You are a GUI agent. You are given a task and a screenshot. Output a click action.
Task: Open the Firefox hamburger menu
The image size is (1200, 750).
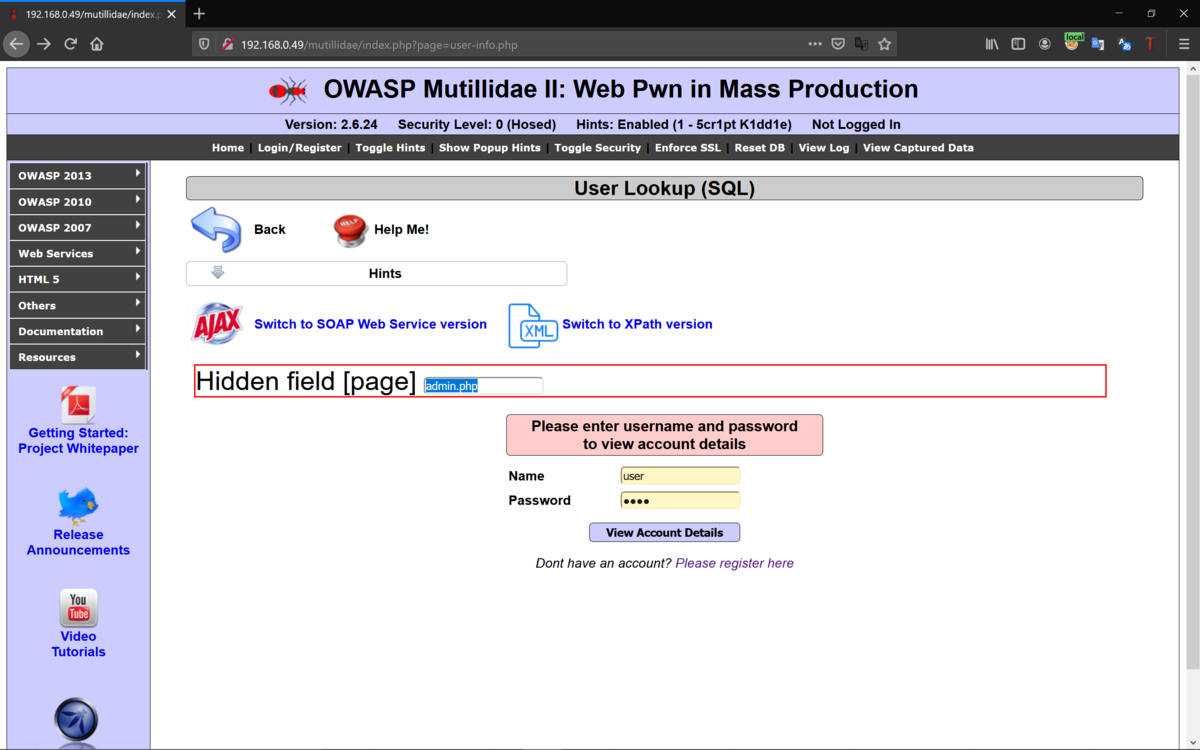[1184, 44]
